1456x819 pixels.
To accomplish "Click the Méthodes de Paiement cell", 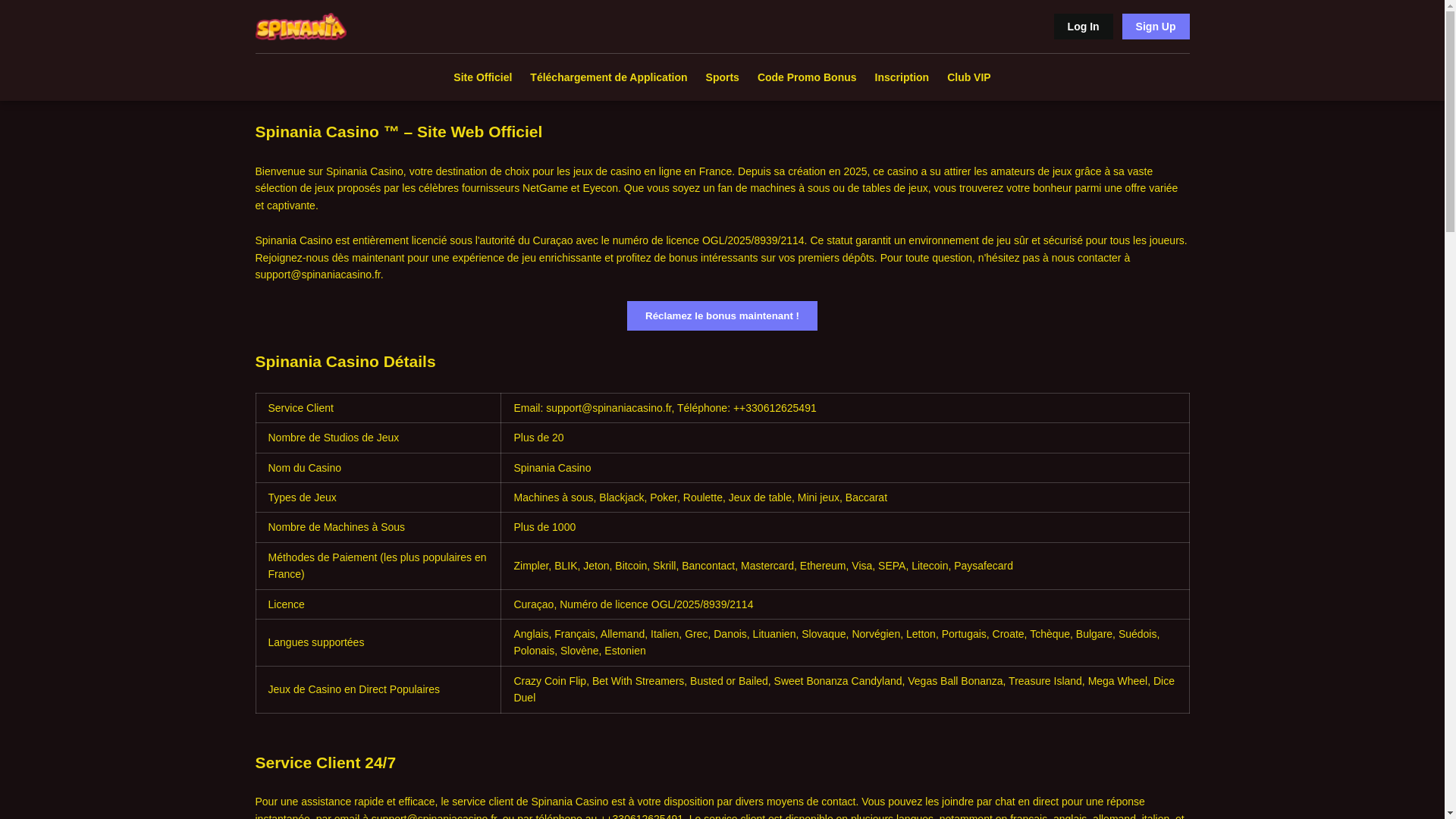I will tap(378, 566).
